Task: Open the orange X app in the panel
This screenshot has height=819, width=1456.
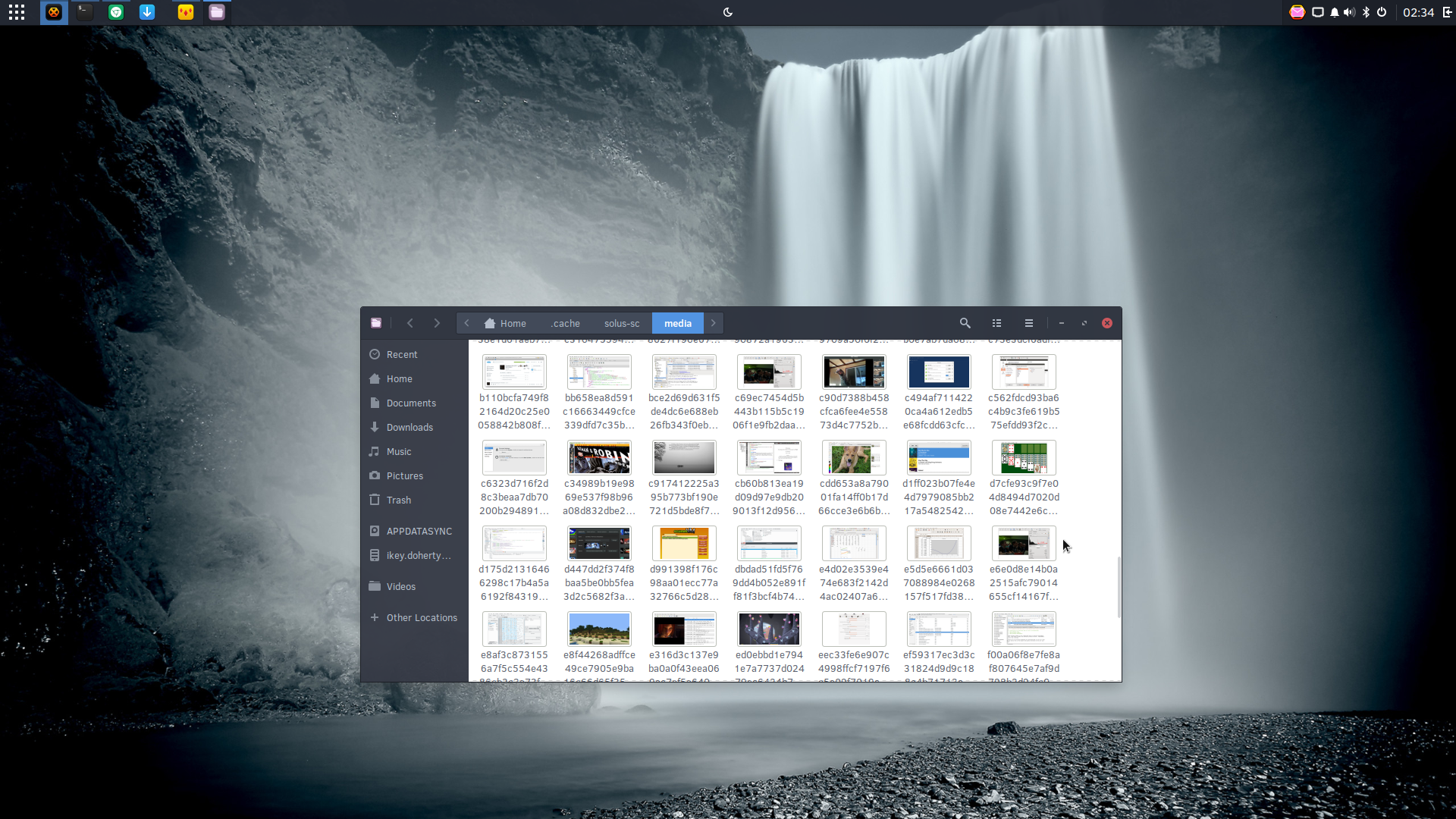Action: [54, 12]
